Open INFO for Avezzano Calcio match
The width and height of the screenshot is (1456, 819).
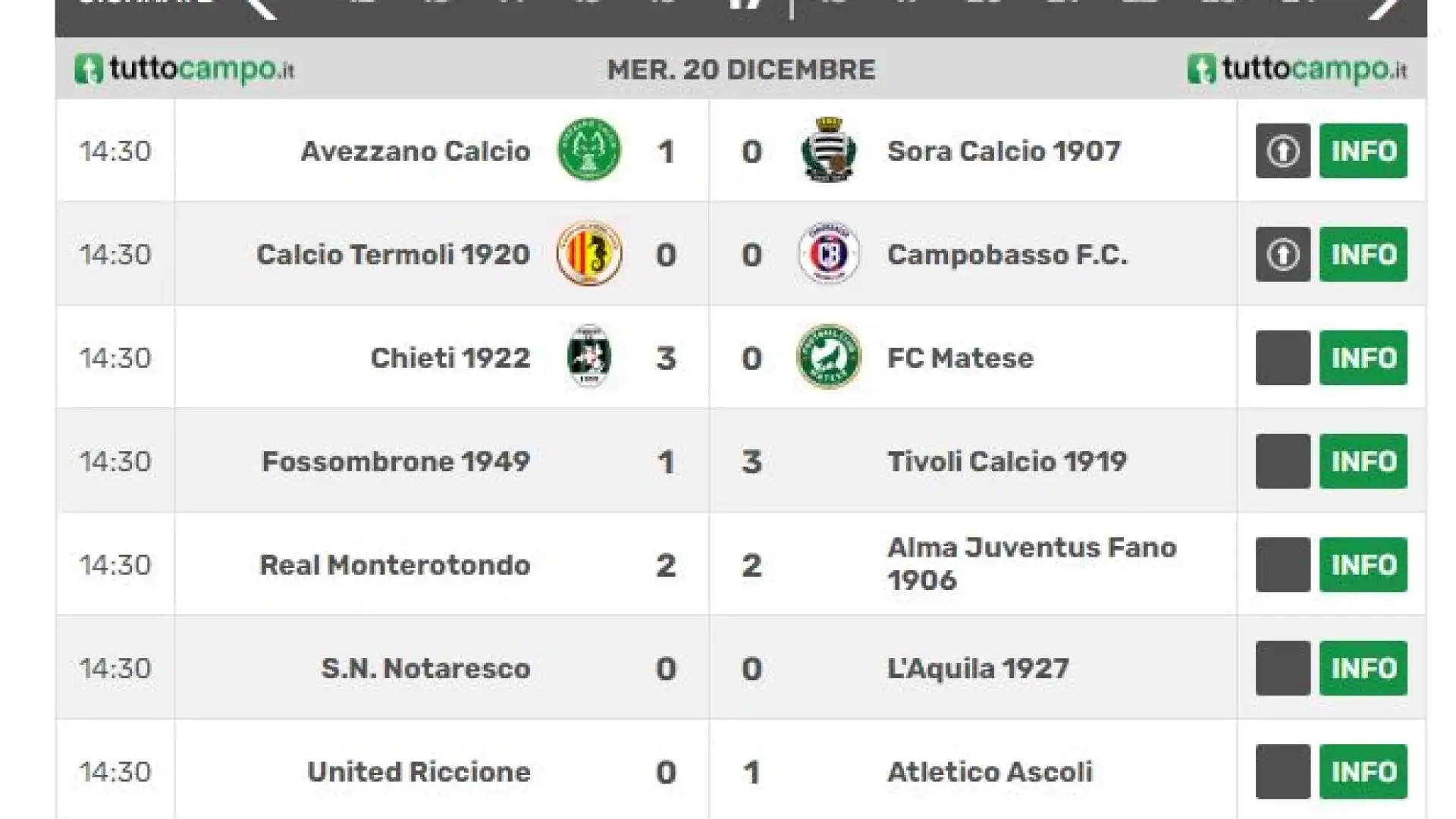click(x=1363, y=151)
